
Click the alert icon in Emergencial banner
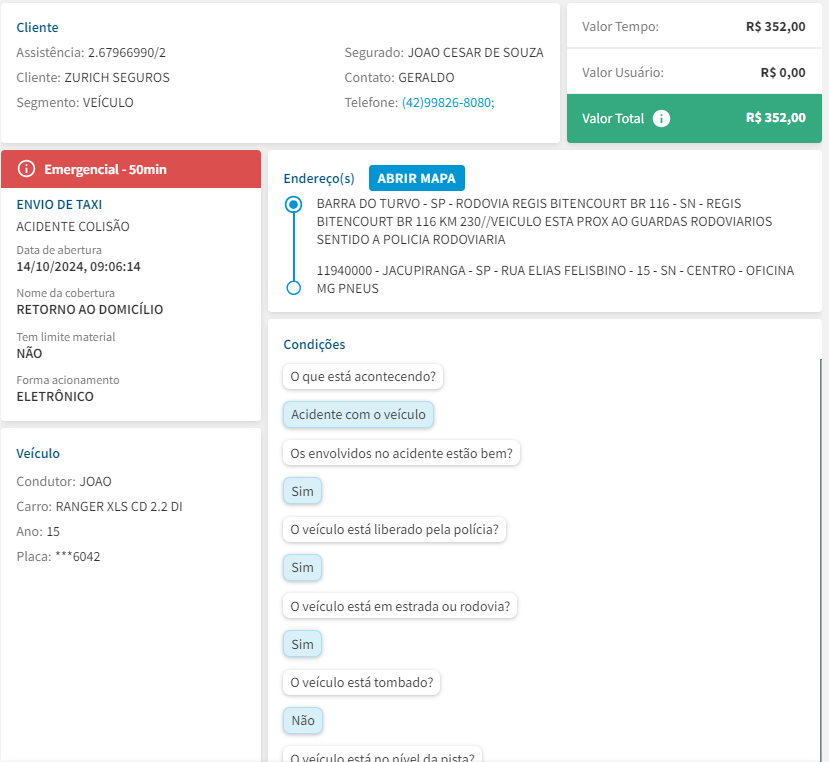point(27,169)
